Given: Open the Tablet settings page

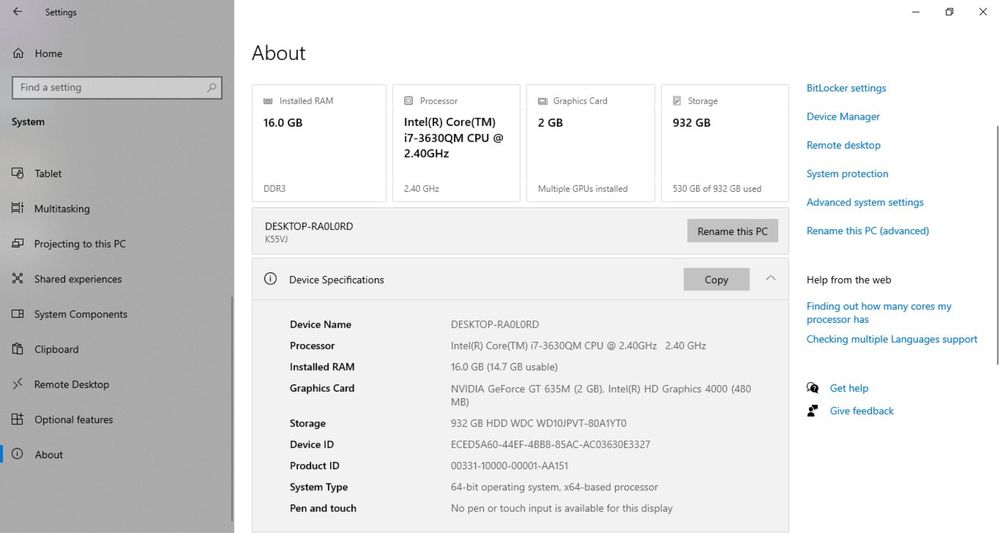Looking at the screenshot, I should click(x=48, y=174).
